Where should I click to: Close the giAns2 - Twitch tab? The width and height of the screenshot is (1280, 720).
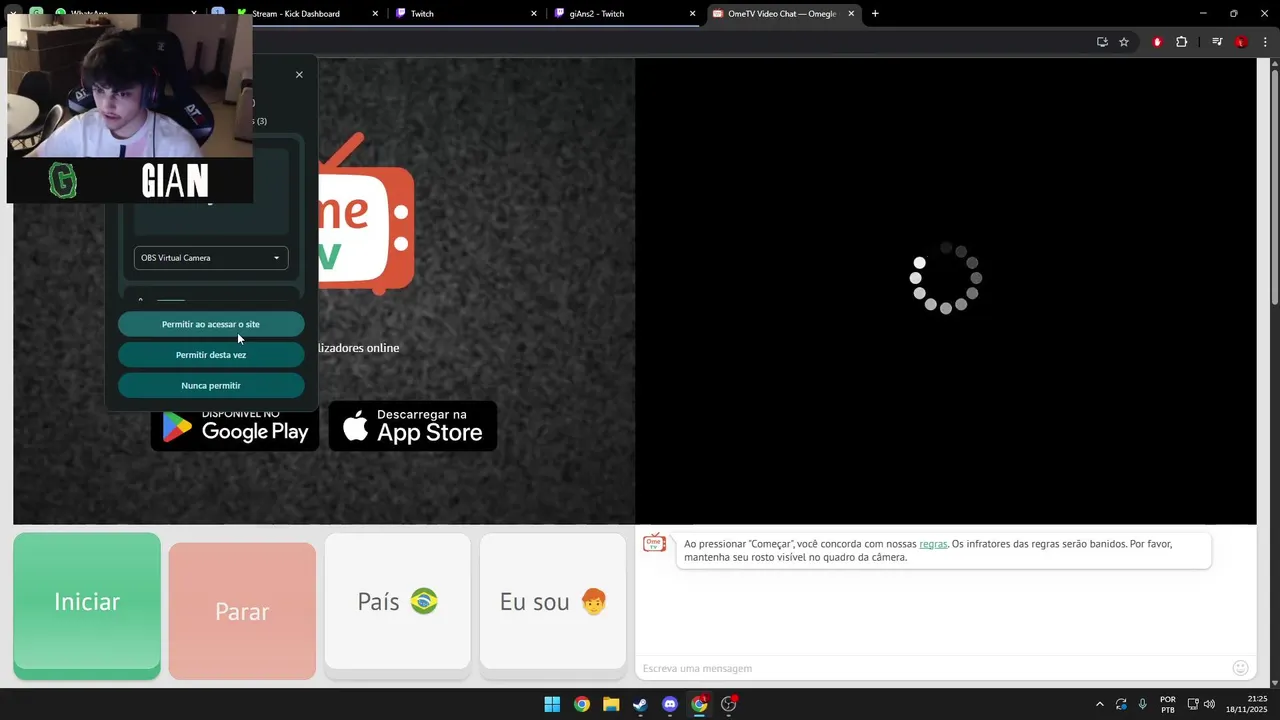(692, 14)
